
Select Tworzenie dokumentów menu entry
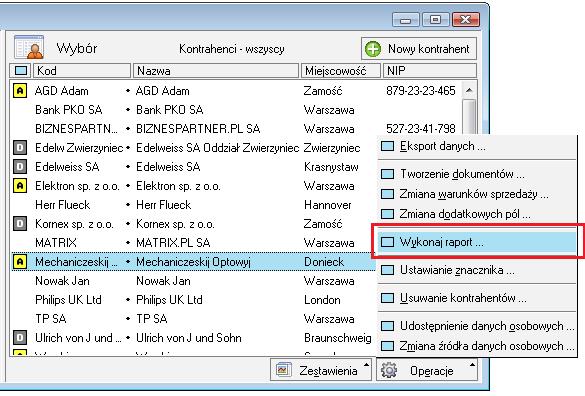[x=477, y=174]
